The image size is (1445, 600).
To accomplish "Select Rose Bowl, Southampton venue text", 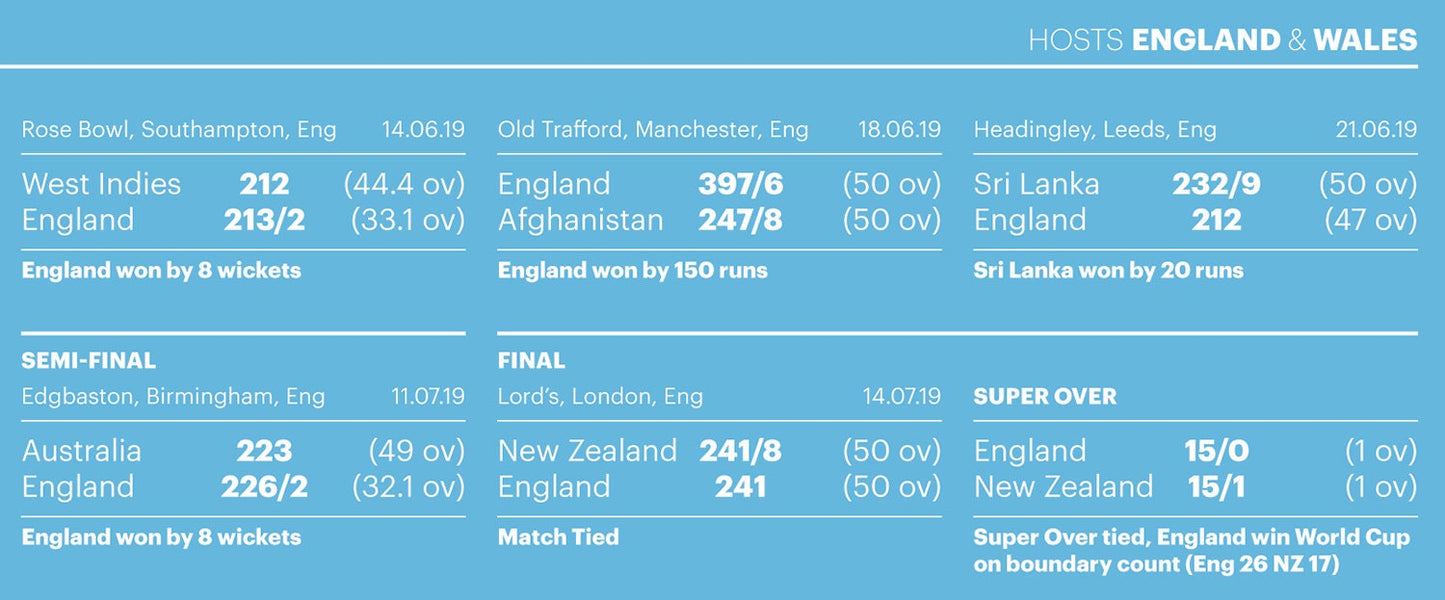I will (x=179, y=130).
